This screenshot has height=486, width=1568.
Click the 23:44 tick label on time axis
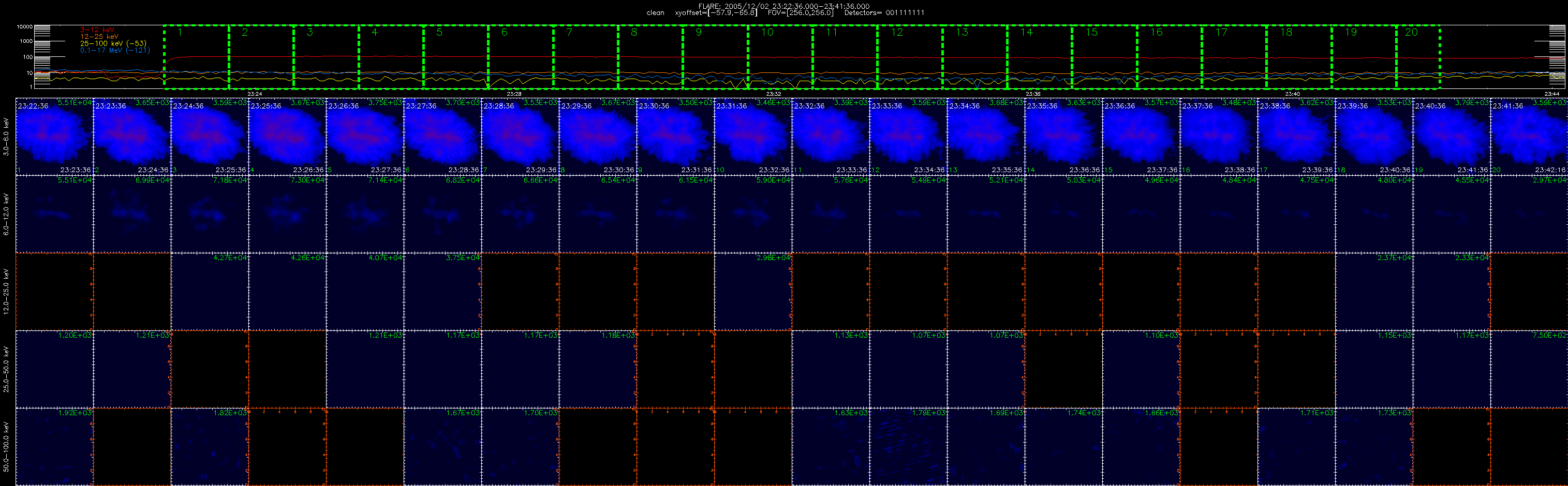click(x=1551, y=94)
